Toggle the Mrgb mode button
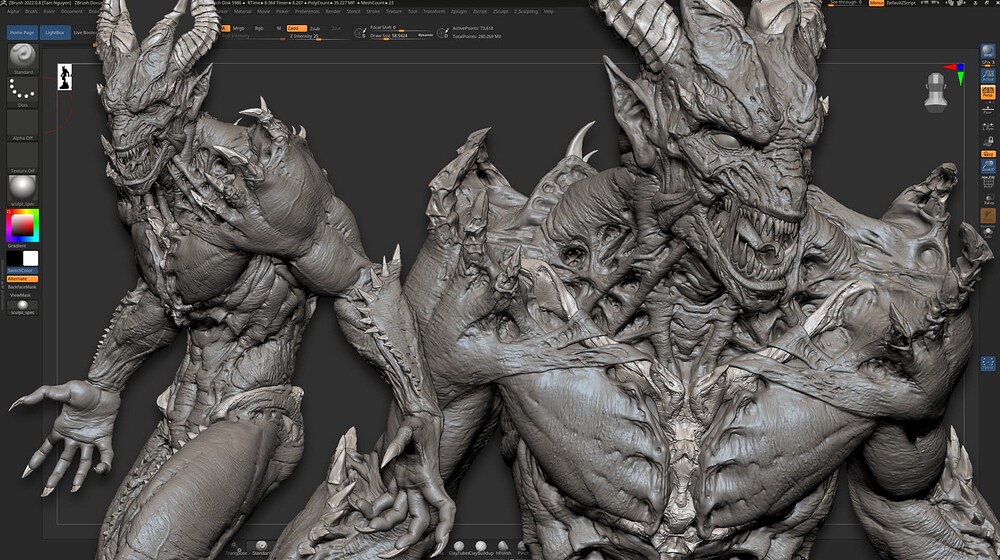 239,28
